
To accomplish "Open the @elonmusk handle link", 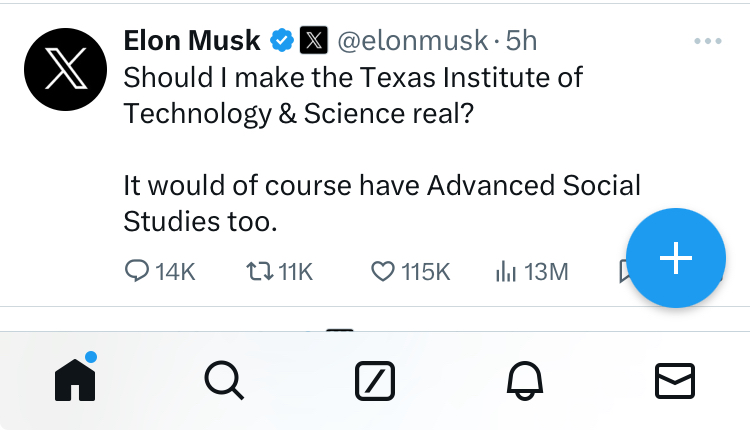I will pos(411,41).
